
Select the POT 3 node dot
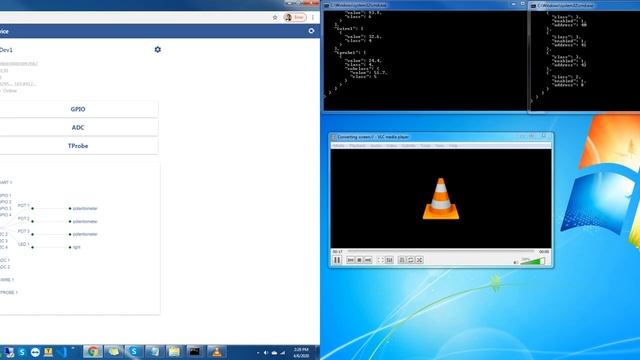[33, 234]
